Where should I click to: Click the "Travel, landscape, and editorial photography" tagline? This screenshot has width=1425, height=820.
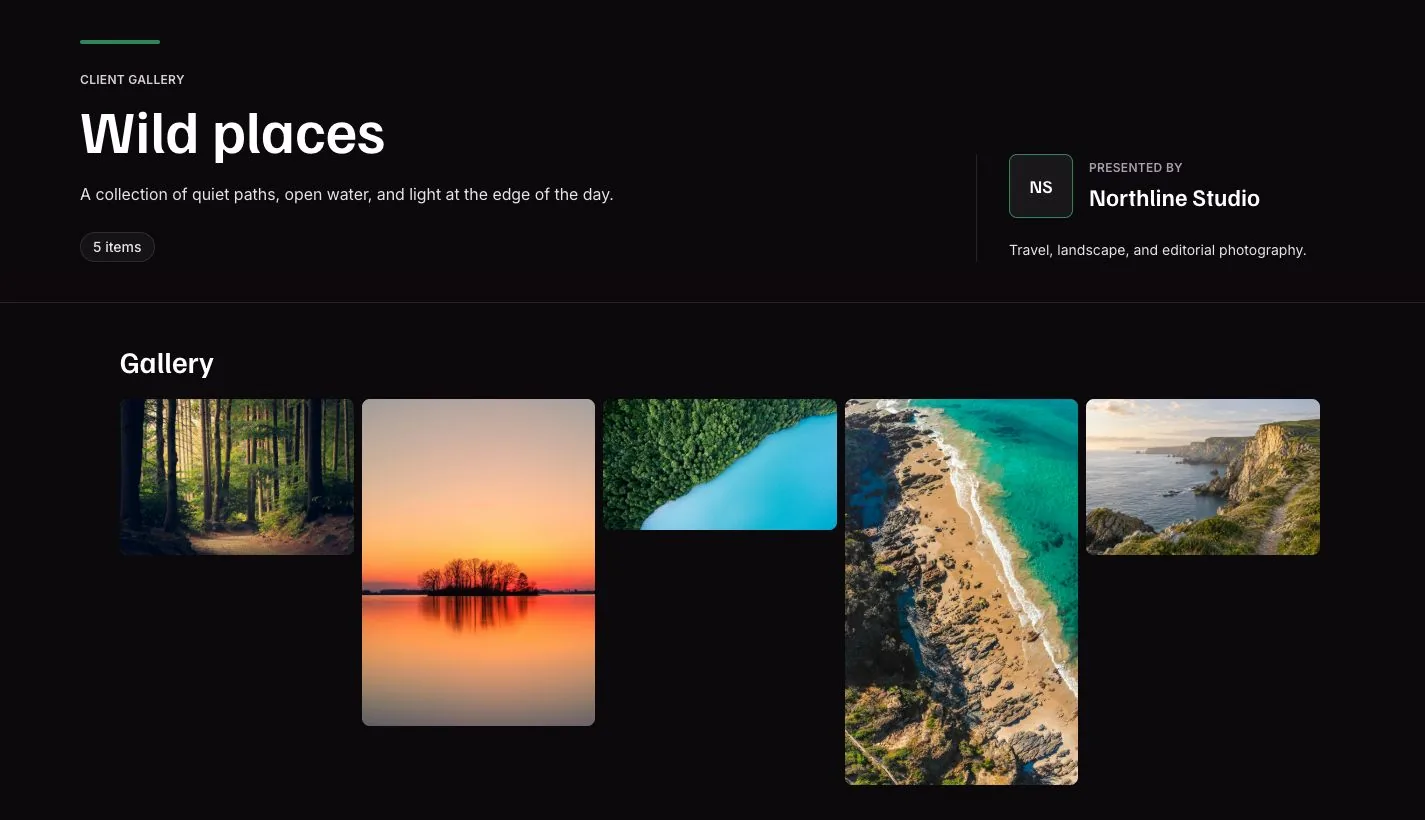click(1158, 250)
